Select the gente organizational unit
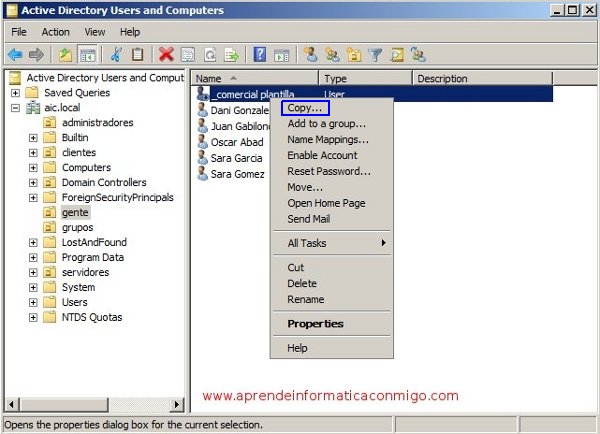The height and width of the screenshot is (434, 600). tap(75, 212)
